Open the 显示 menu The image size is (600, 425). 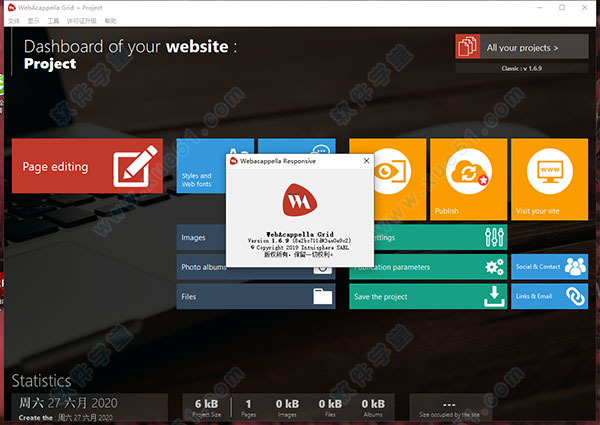coord(33,21)
